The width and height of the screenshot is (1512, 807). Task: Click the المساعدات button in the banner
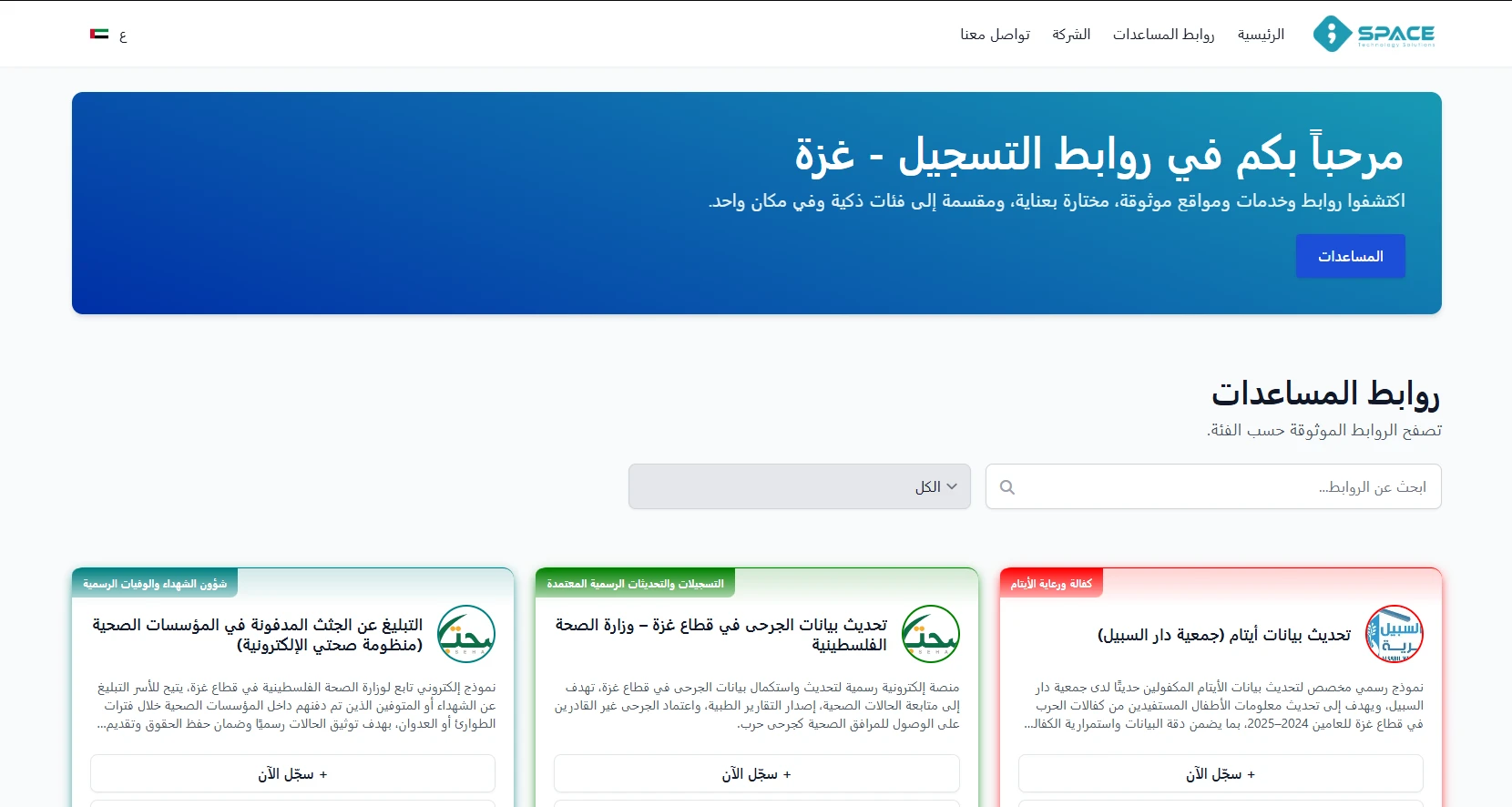[1350, 256]
